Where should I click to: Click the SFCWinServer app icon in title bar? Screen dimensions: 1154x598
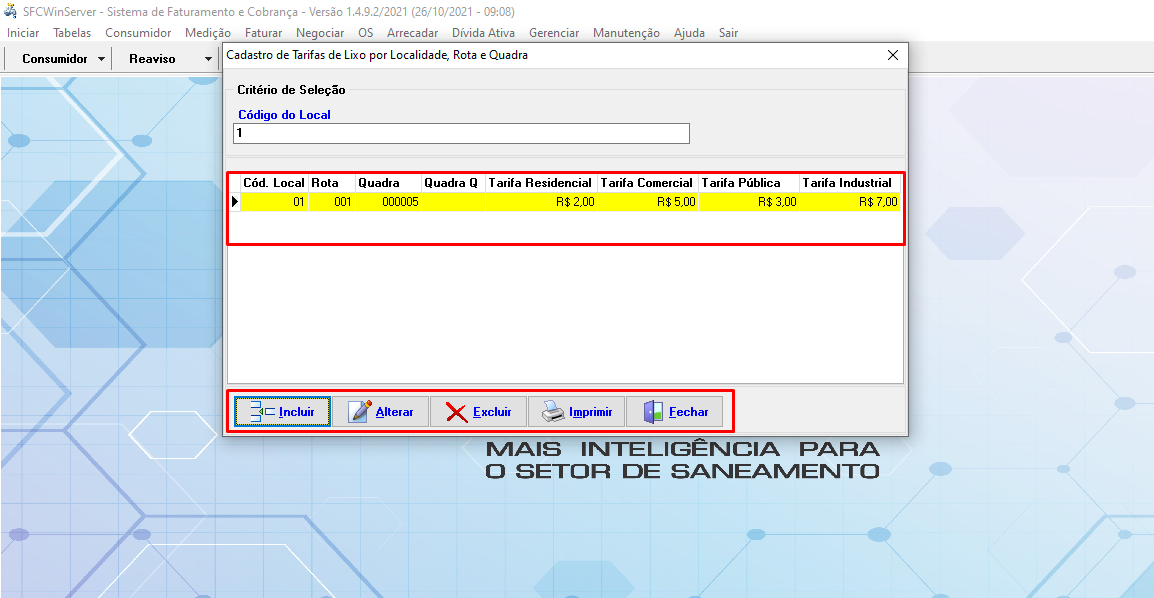(x=11, y=12)
